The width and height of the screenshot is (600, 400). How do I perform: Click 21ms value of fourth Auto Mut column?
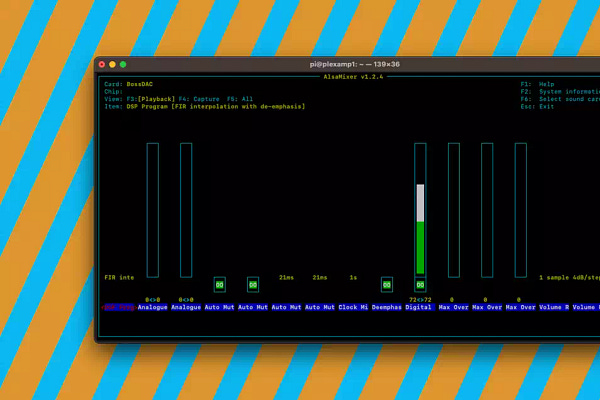click(x=320, y=278)
